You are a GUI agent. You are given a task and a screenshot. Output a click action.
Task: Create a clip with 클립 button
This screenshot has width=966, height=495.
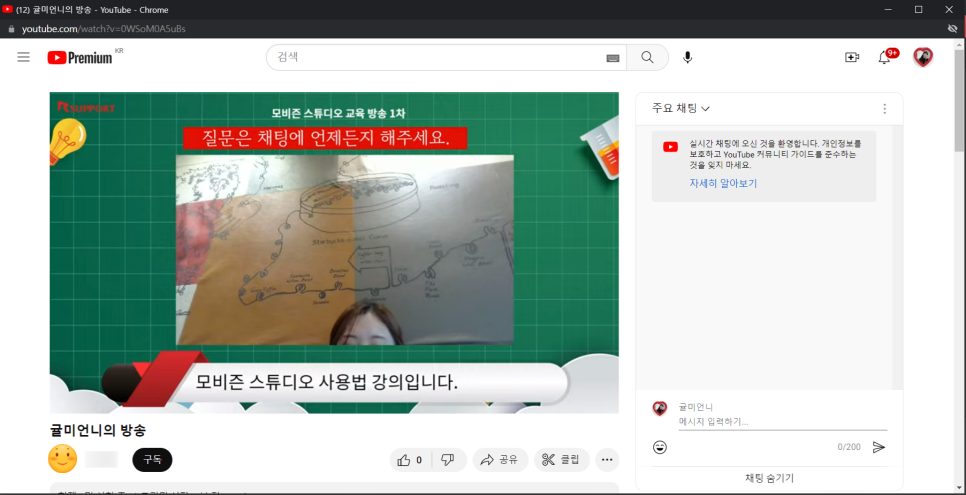click(x=561, y=460)
